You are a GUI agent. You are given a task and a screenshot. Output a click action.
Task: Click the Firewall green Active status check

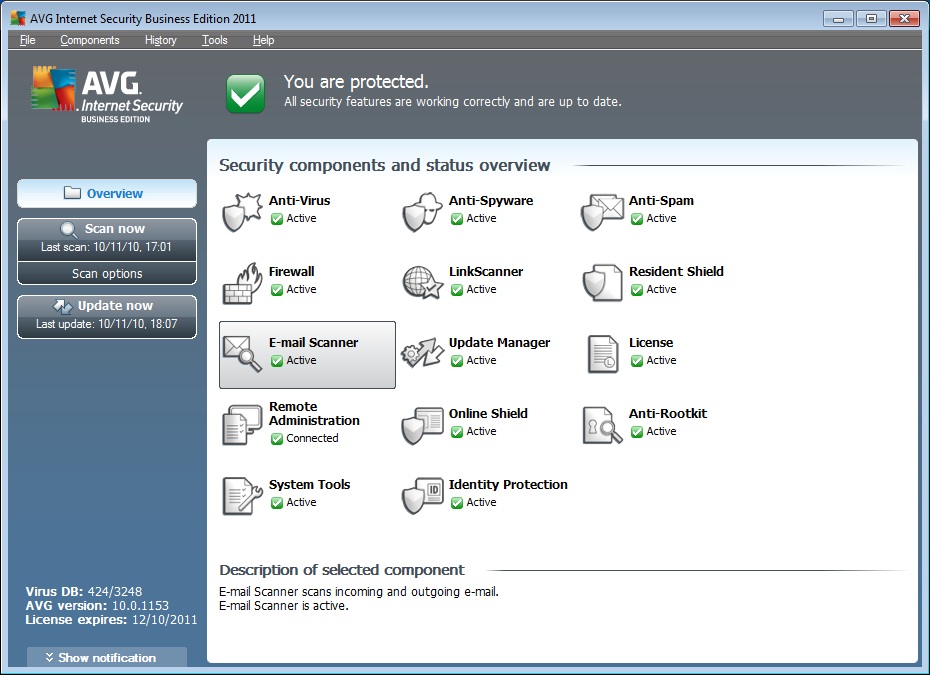pyautogui.click(x=276, y=290)
